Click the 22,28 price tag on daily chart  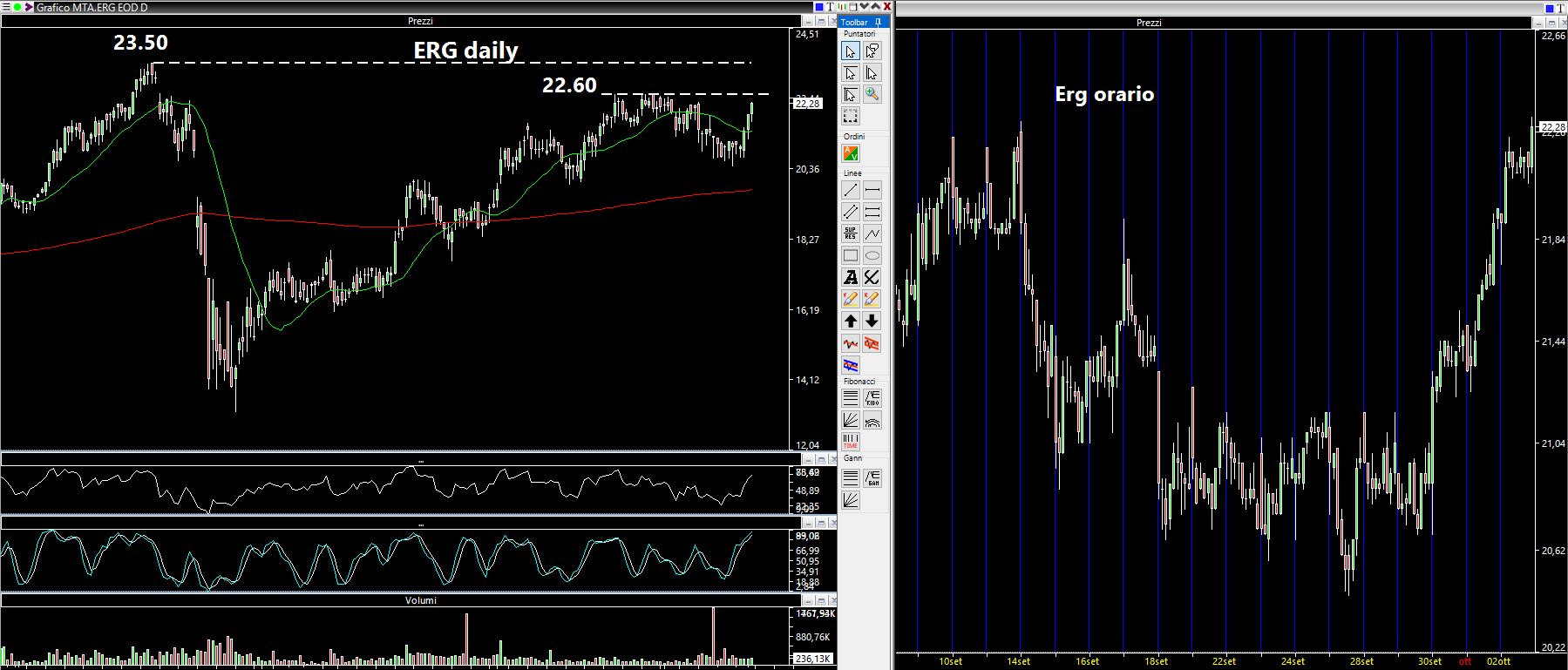808,104
